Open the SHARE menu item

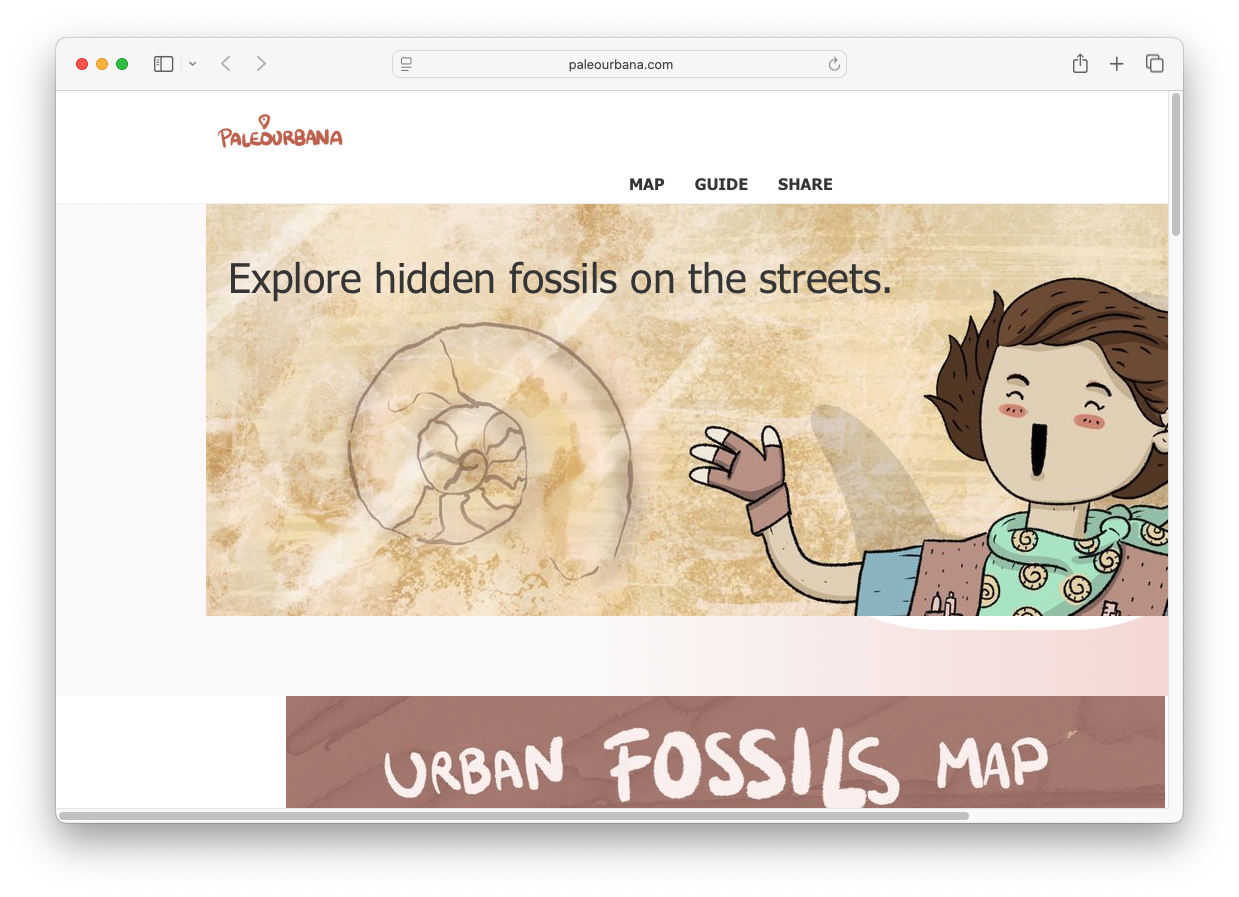805,184
